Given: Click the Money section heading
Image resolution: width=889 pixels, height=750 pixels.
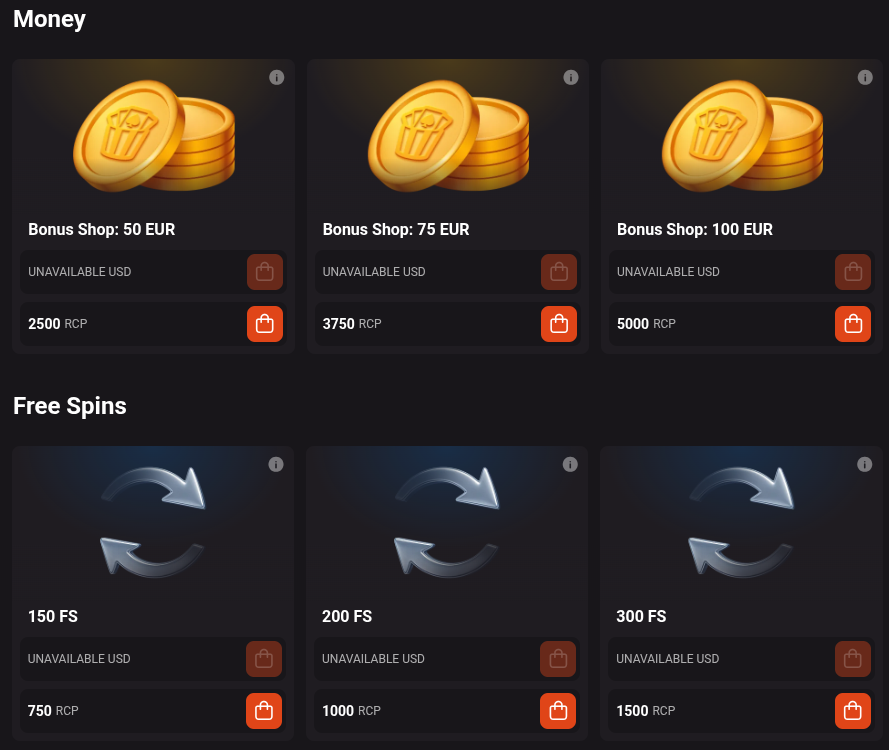Looking at the screenshot, I should [49, 19].
